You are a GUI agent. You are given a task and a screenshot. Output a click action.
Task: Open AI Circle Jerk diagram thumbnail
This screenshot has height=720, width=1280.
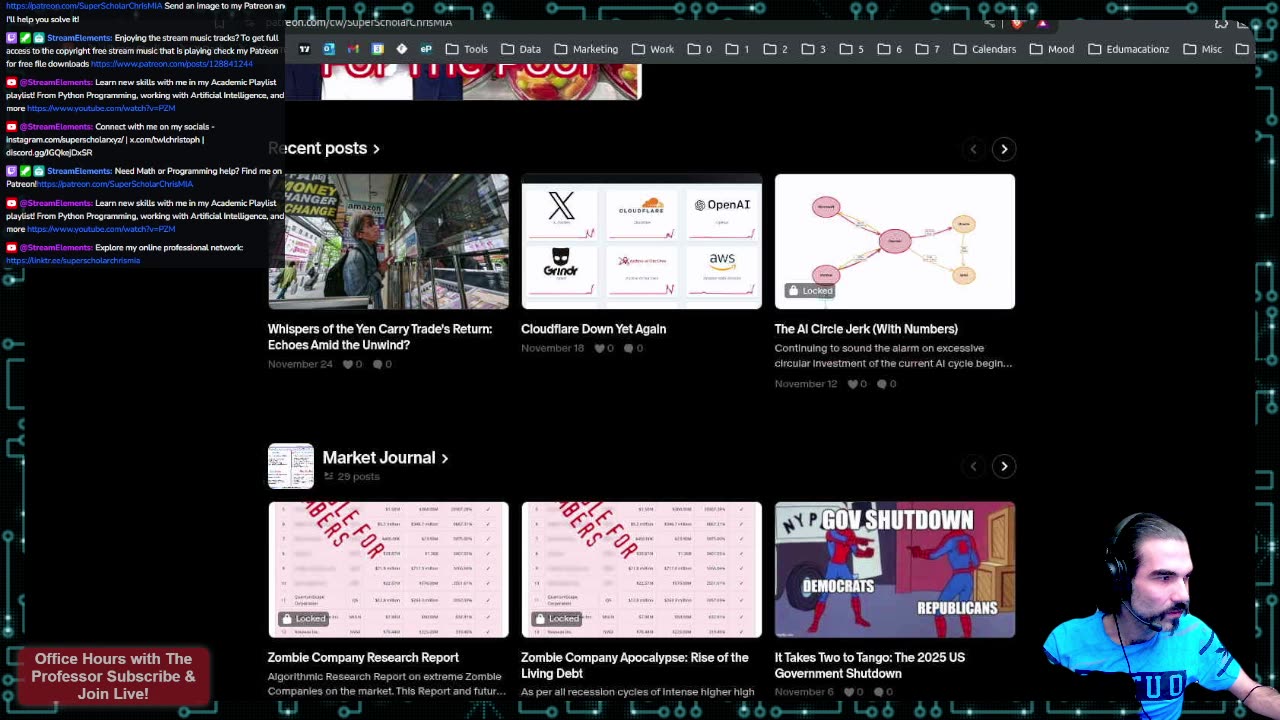895,241
